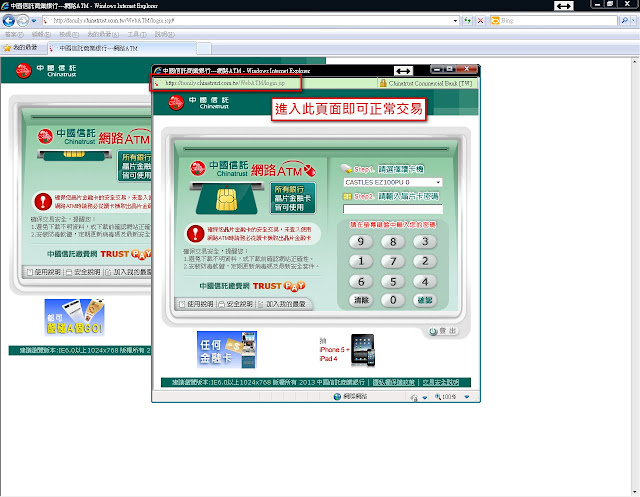Expand the main address bar history dropdown
The height and width of the screenshot is (497, 640).
click(x=456, y=20)
